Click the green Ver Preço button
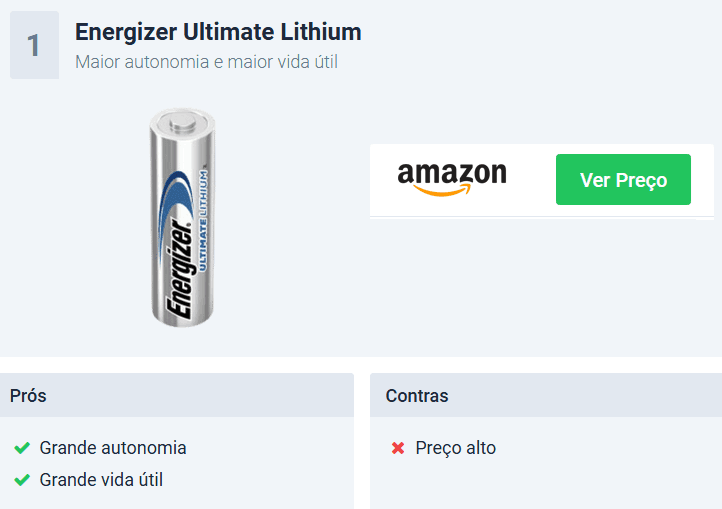This screenshot has height=509, width=722. pyautogui.click(x=623, y=179)
